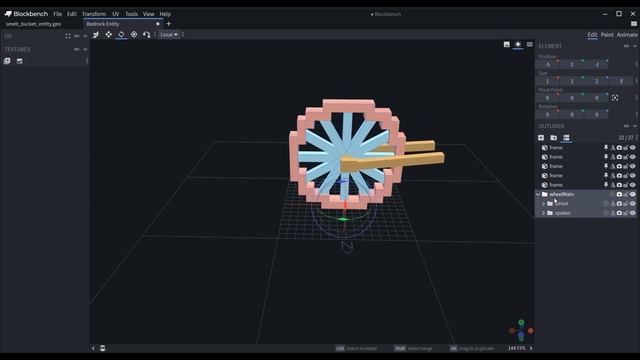Click the right arrow next to 144 FPS
Viewport: 640px width, 360px height.
tap(531, 348)
